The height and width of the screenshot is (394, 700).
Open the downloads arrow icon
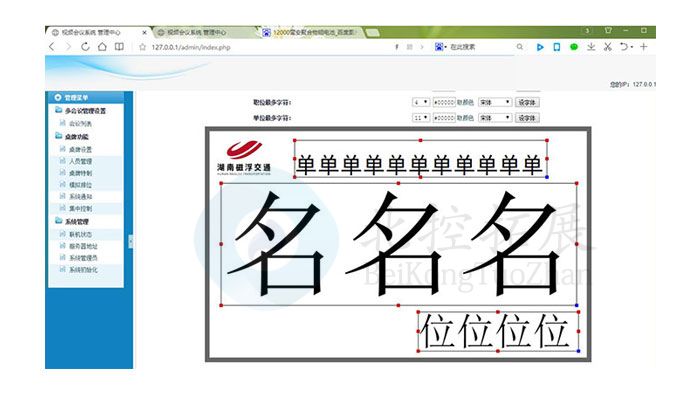[591, 47]
